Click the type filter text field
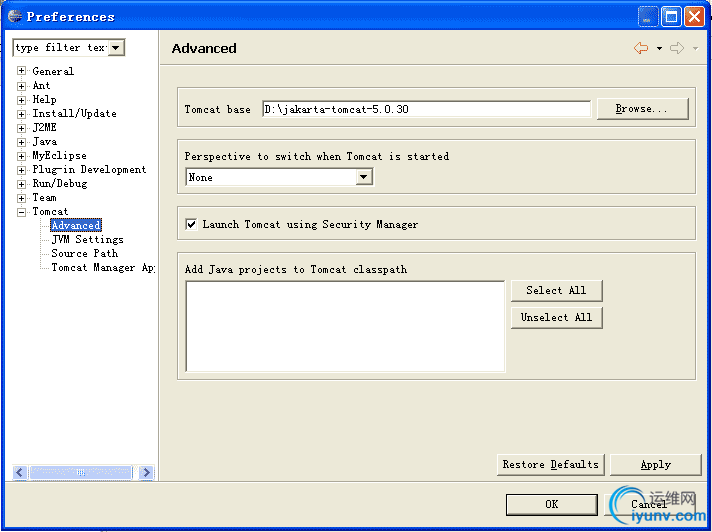 61,48
